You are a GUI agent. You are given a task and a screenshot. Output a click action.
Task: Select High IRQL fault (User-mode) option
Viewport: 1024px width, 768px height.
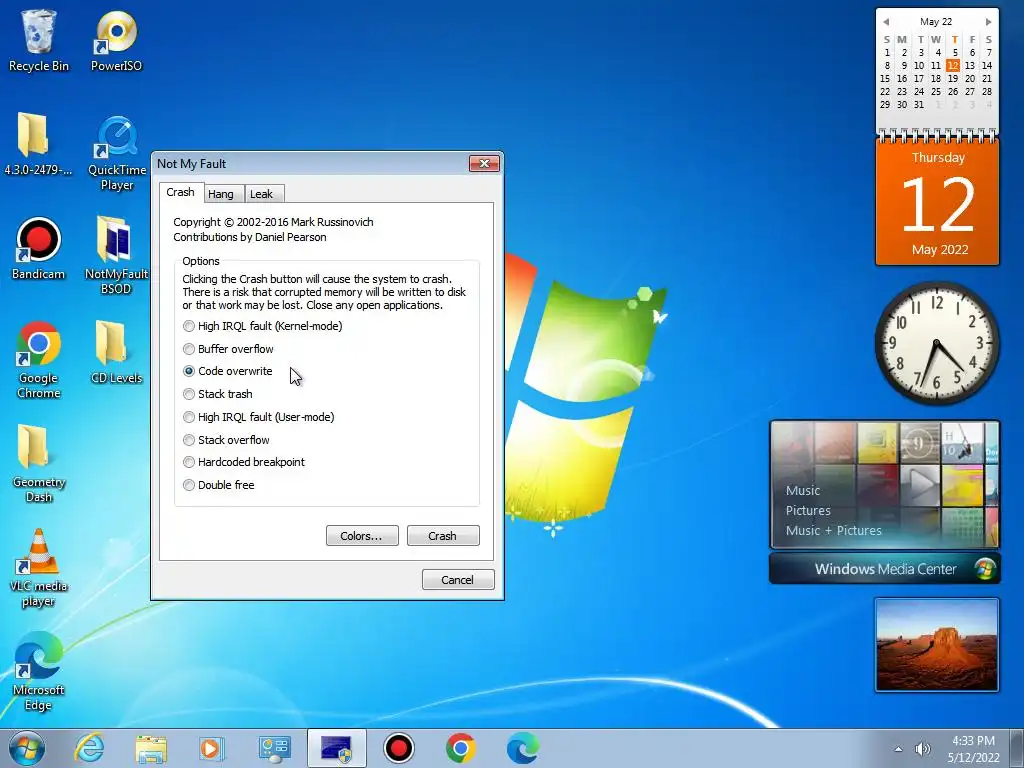[259, 417]
